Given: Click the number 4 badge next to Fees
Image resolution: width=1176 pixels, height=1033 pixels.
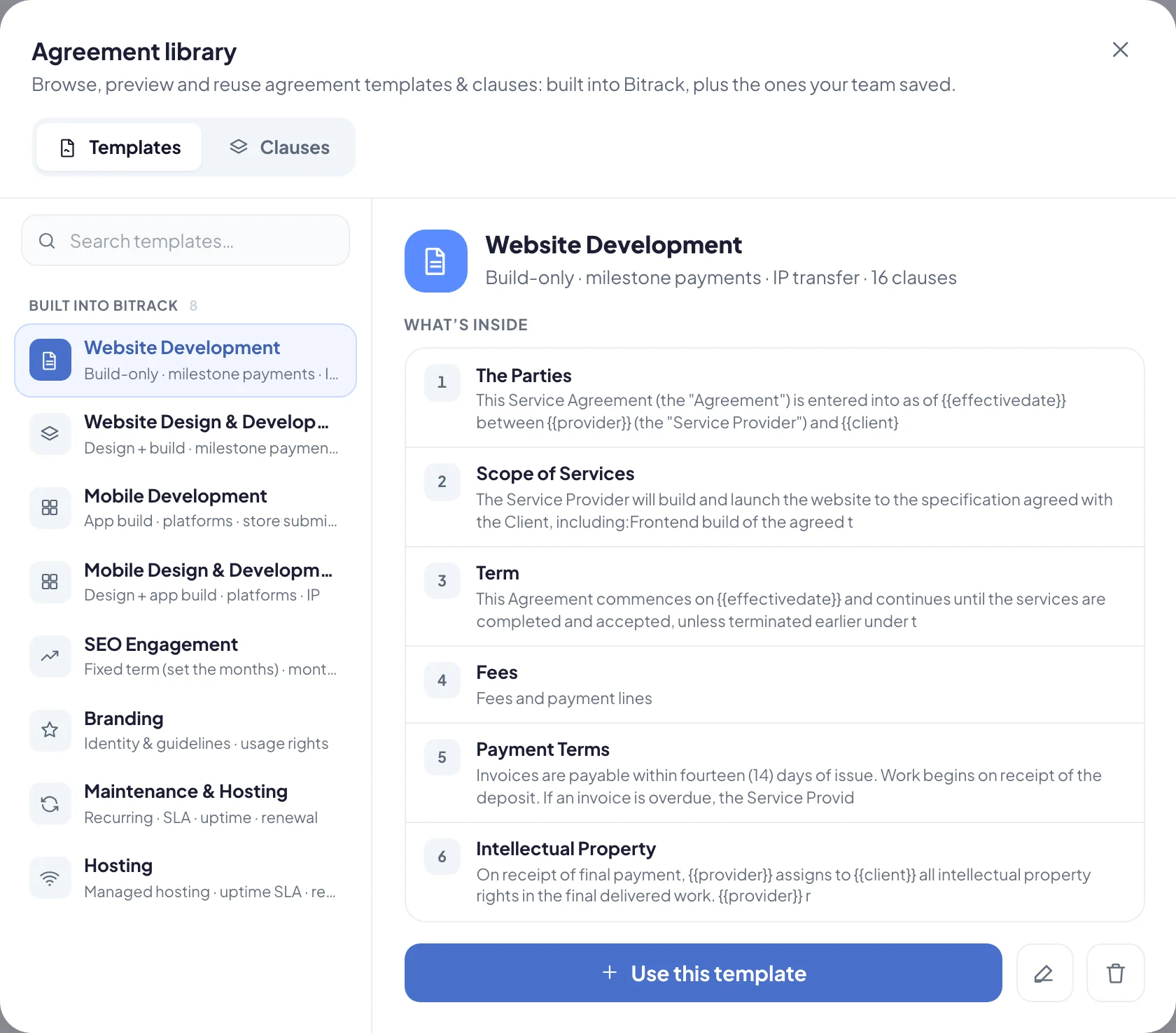Looking at the screenshot, I should [442, 680].
